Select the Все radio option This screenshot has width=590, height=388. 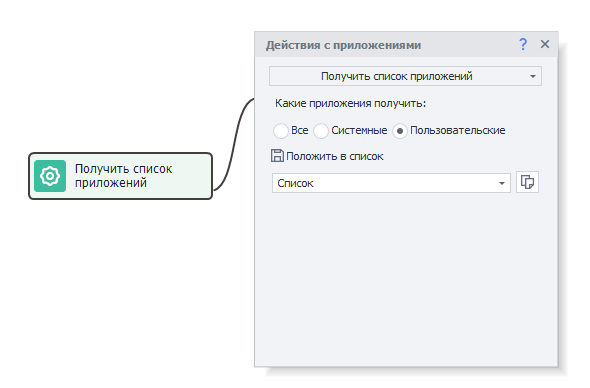[281, 131]
